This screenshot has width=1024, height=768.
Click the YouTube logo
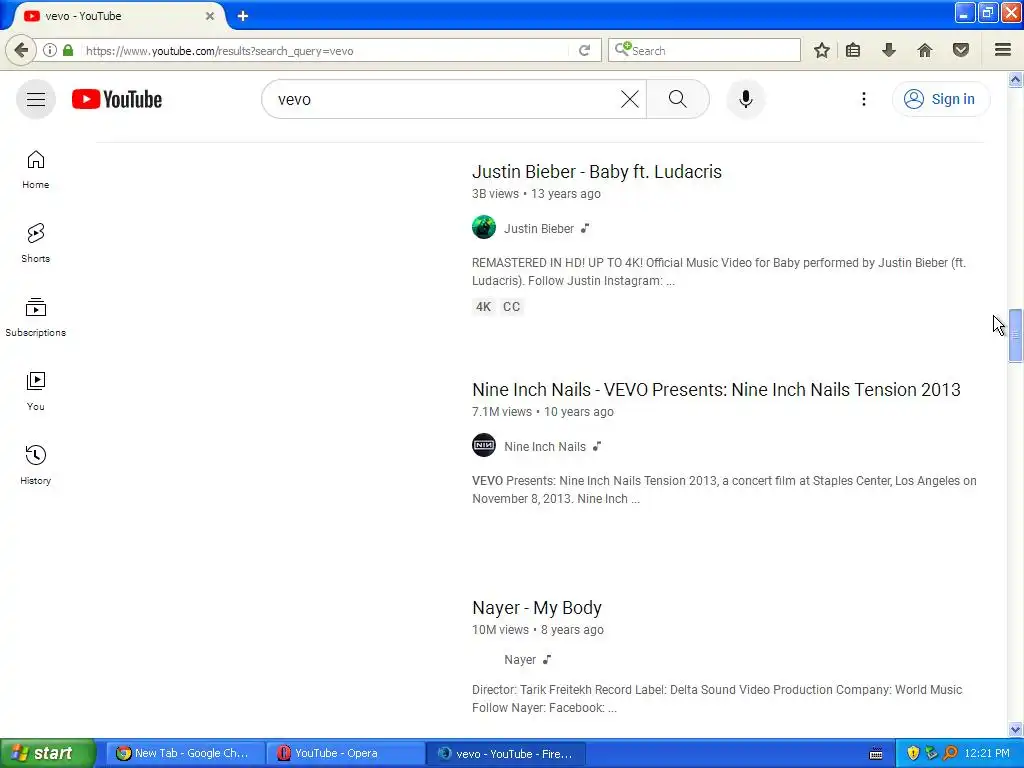[117, 99]
